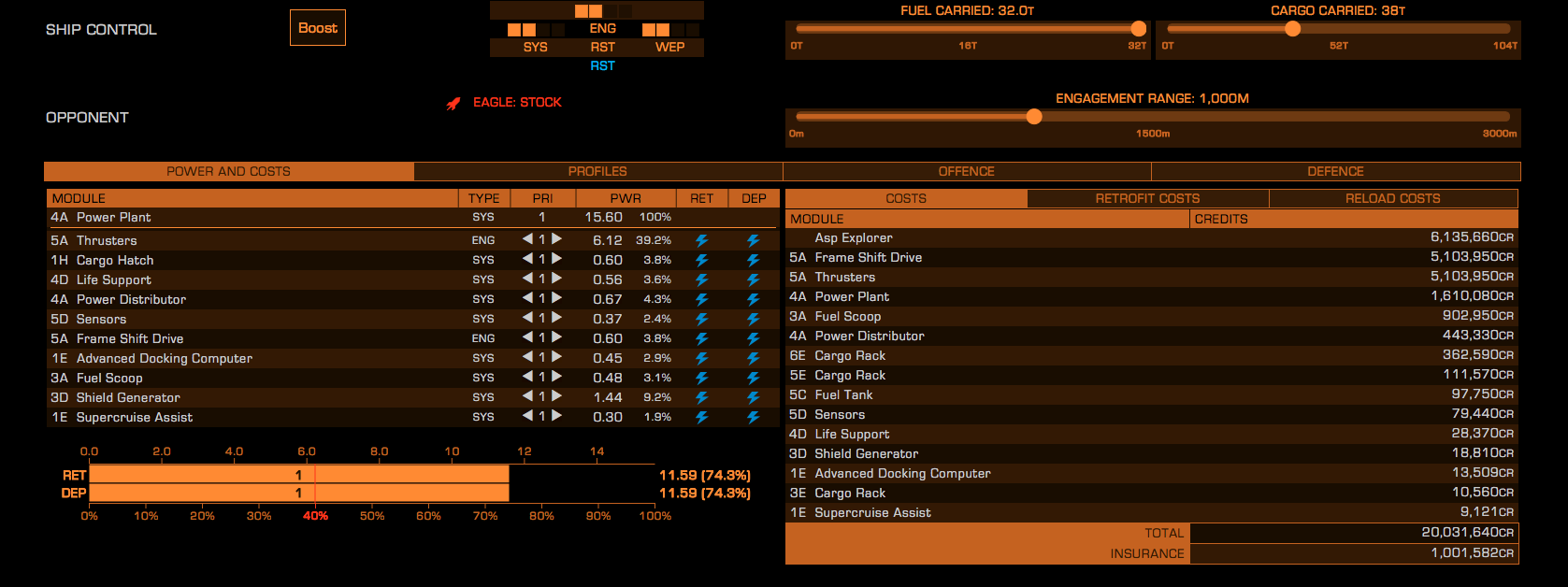Viewport: 1568px width, 587px height.
Task: Click the blue RST reset link
Action: (x=603, y=65)
